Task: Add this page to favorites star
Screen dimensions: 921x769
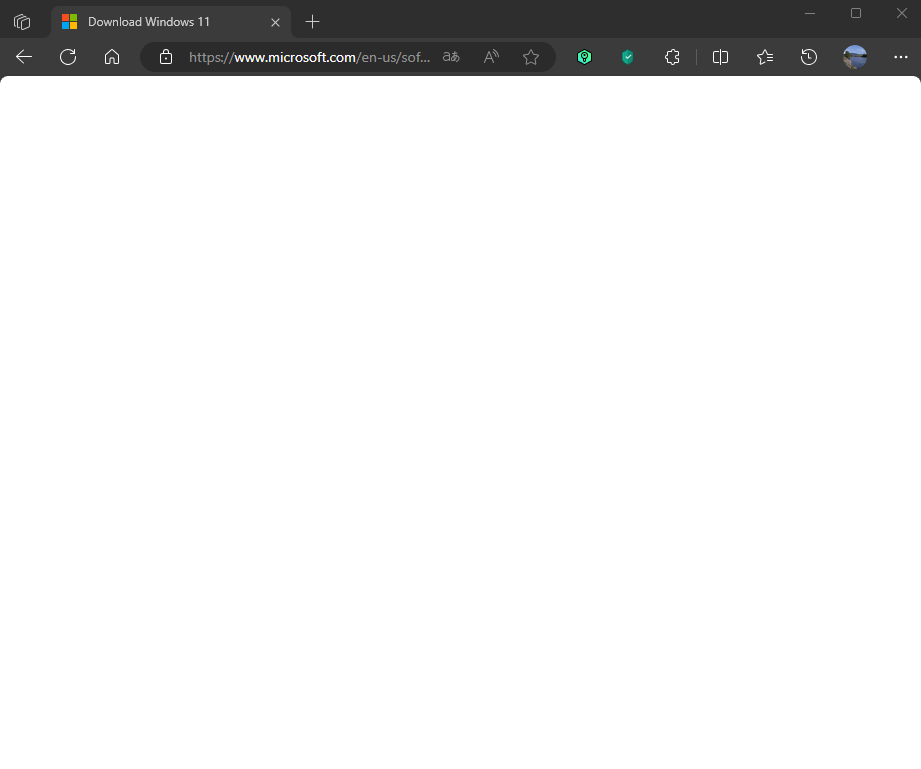Action: click(x=531, y=57)
